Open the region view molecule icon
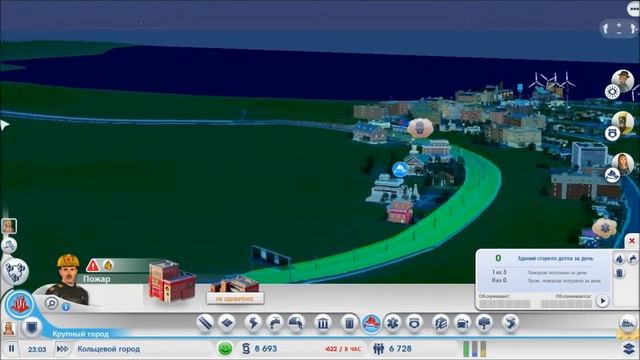The width and height of the screenshot is (640, 360). (x=16, y=272)
